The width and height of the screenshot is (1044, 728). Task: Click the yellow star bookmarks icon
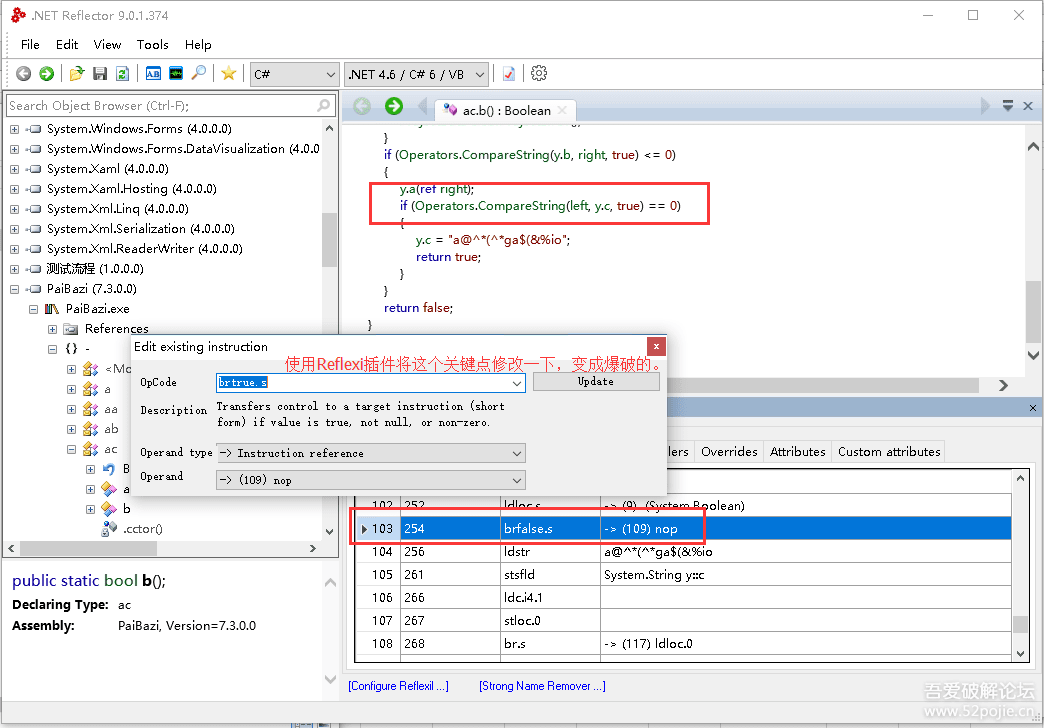click(x=228, y=73)
